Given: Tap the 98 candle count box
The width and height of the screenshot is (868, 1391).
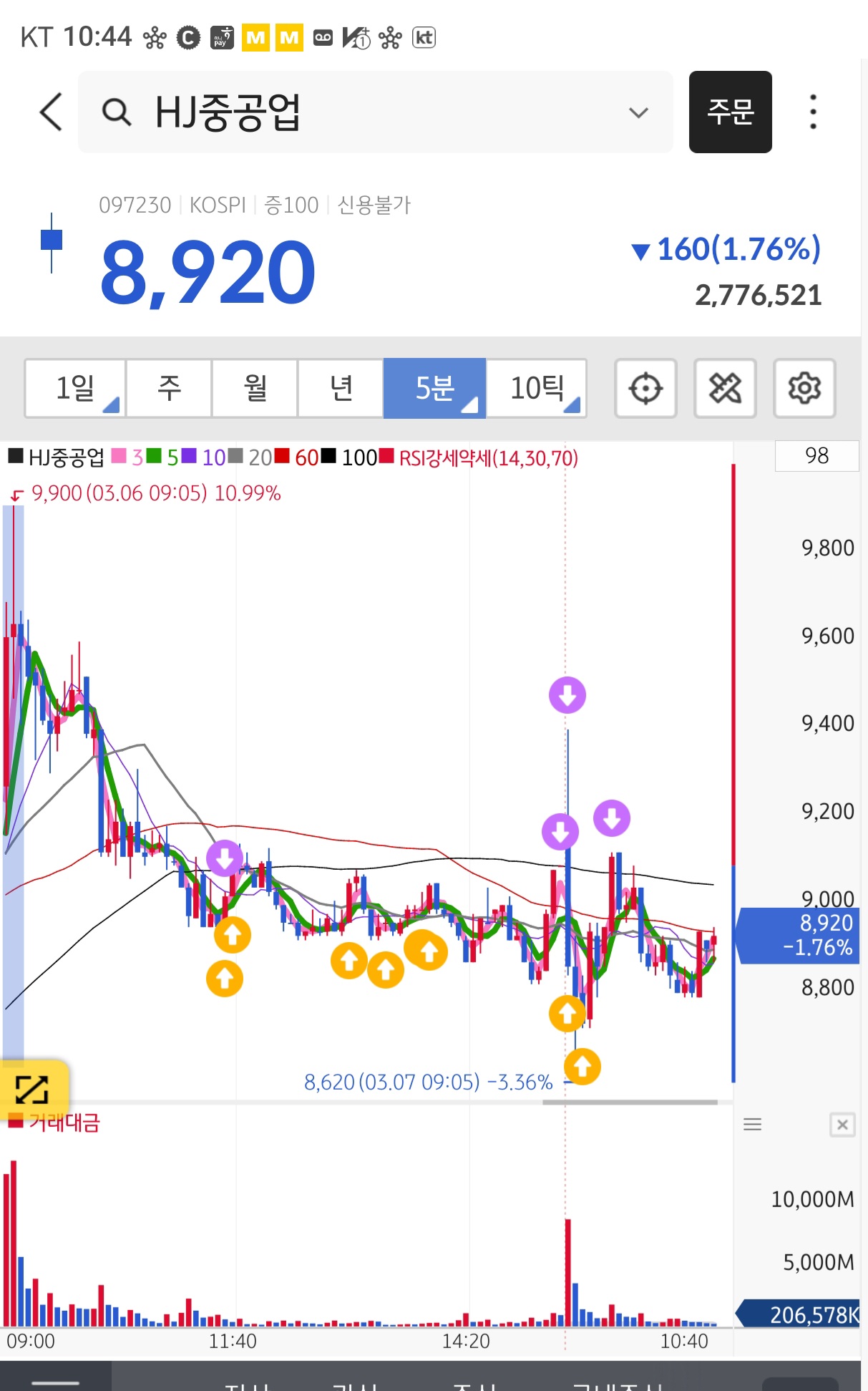Looking at the screenshot, I should pos(816,455).
